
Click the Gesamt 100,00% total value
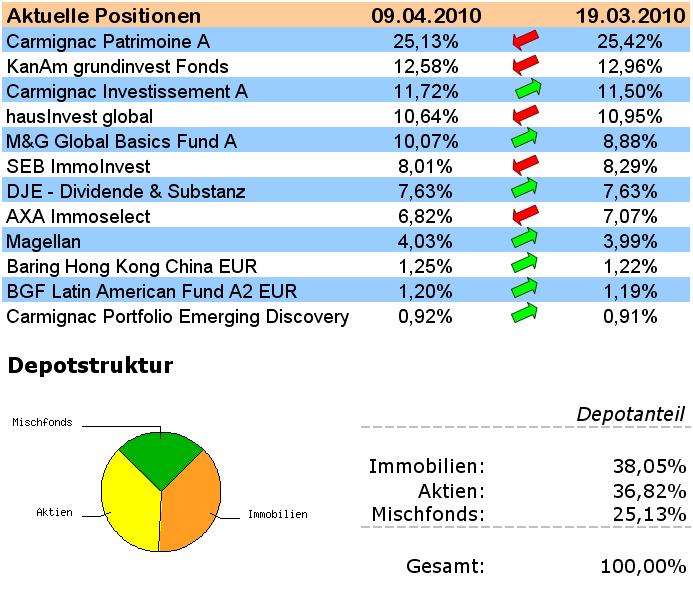coord(643,566)
